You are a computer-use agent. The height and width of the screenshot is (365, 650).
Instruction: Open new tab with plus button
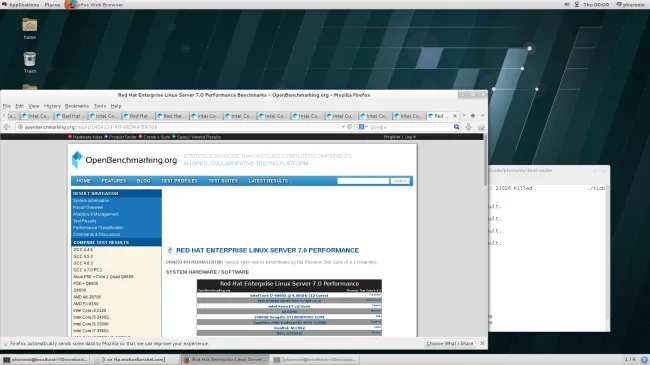pos(473,116)
